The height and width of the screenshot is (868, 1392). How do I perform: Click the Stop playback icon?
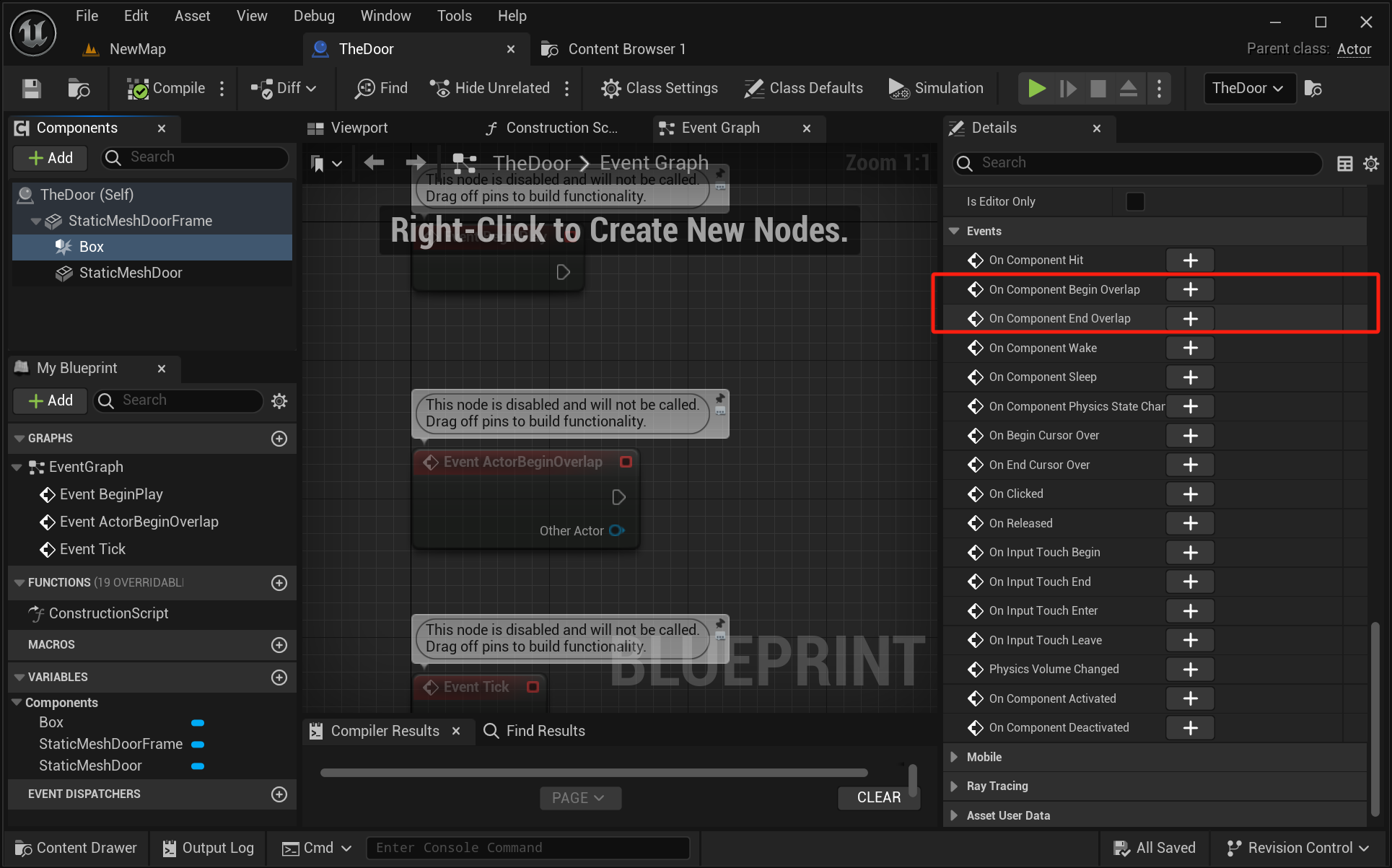tap(1098, 89)
